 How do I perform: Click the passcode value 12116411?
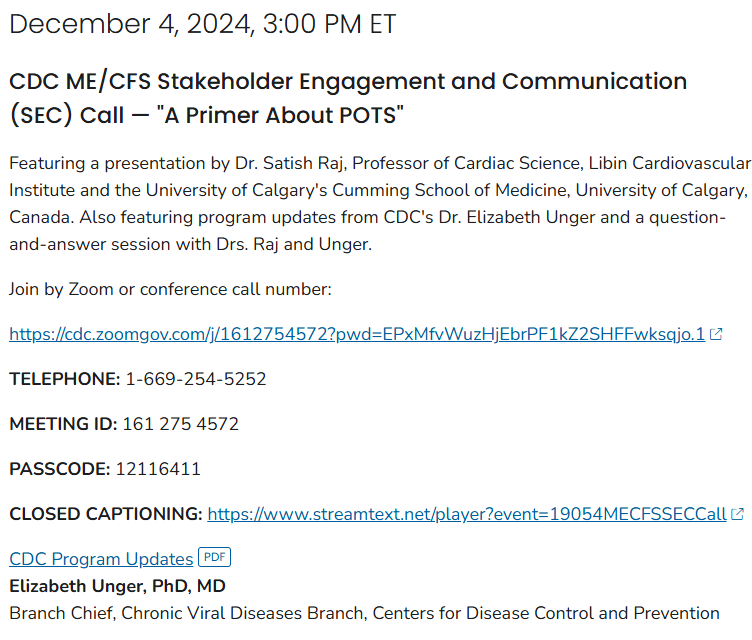(158, 469)
